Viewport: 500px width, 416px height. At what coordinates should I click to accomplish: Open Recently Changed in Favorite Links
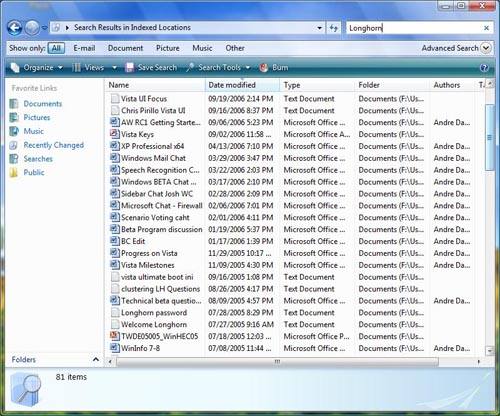(x=53, y=145)
